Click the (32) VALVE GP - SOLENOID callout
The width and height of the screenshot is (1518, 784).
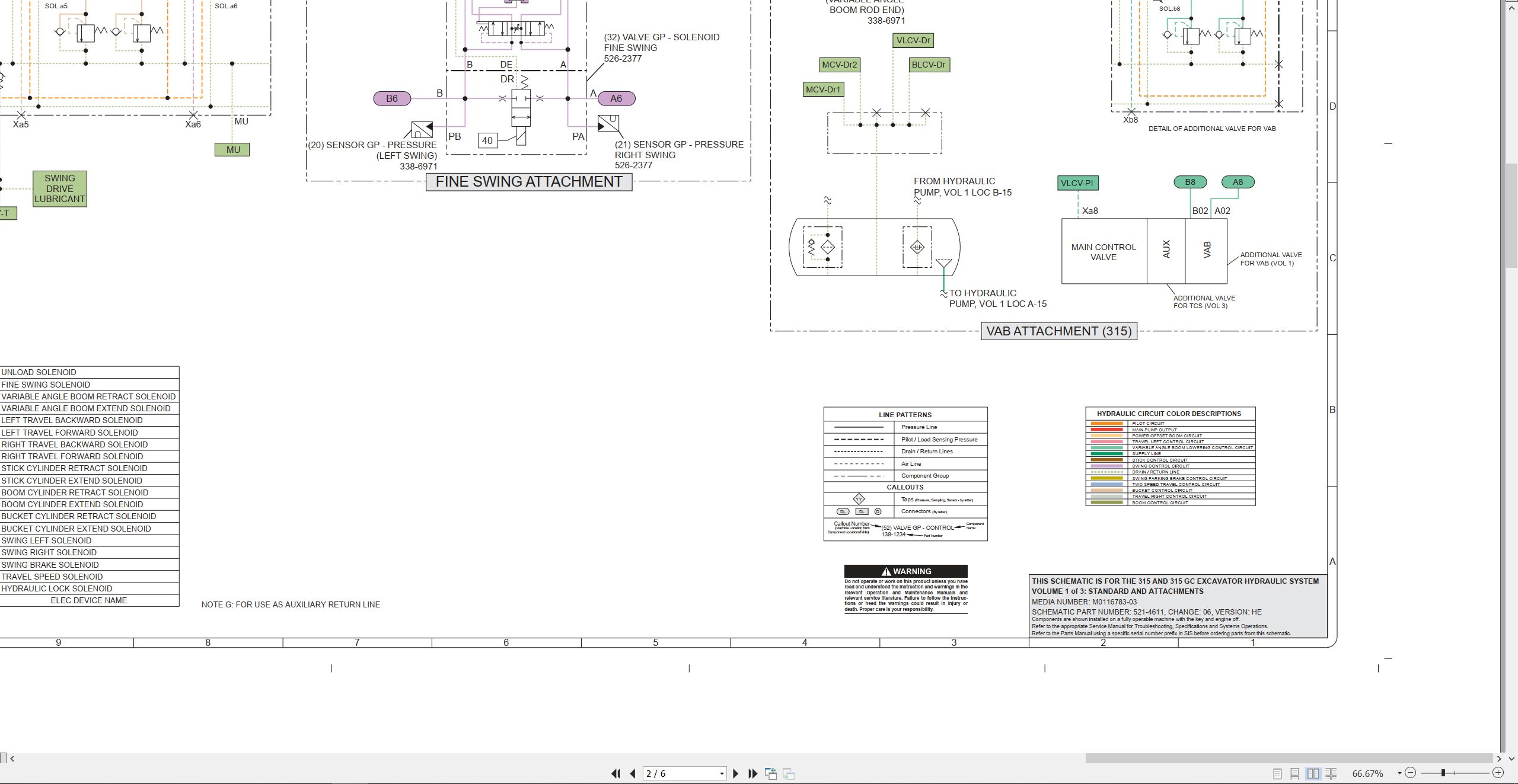(662, 47)
